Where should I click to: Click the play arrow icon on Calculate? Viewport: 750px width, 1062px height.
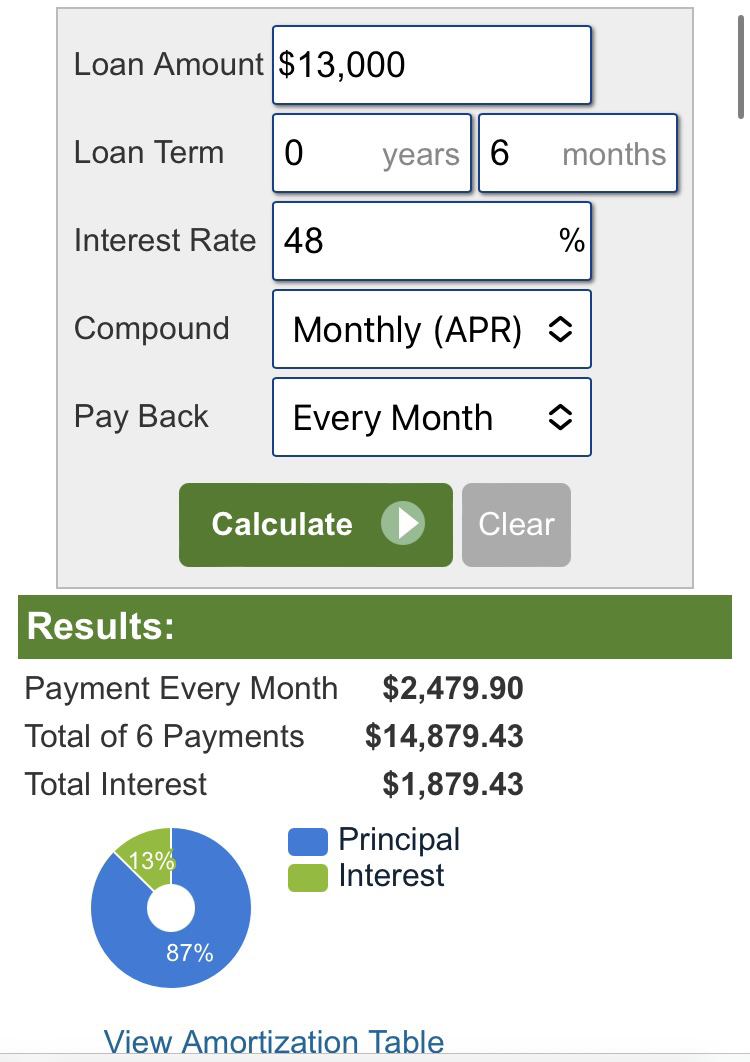[403, 524]
